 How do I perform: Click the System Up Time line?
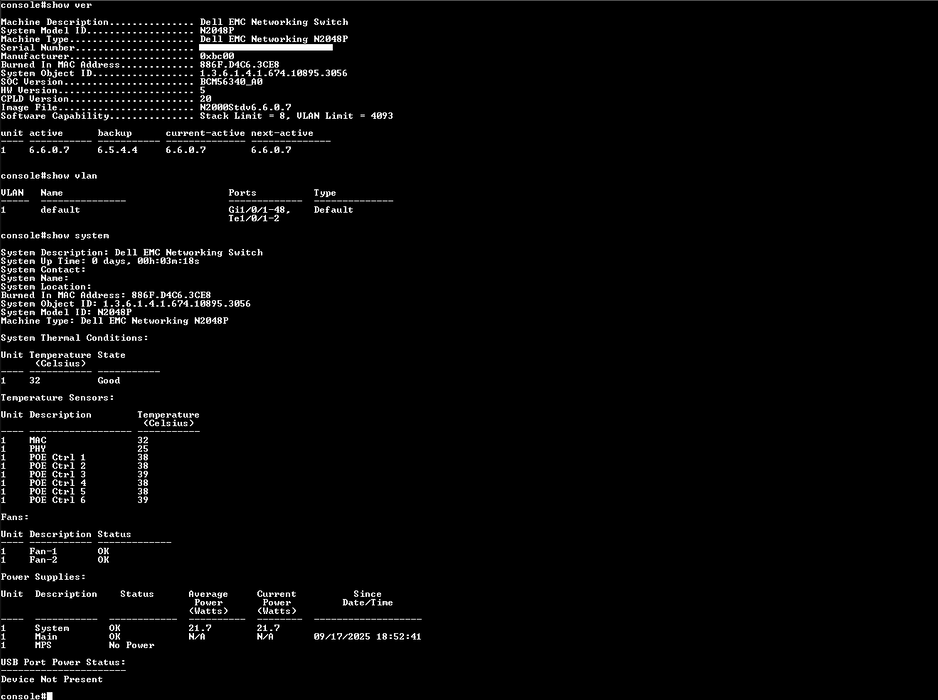tap(100, 261)
